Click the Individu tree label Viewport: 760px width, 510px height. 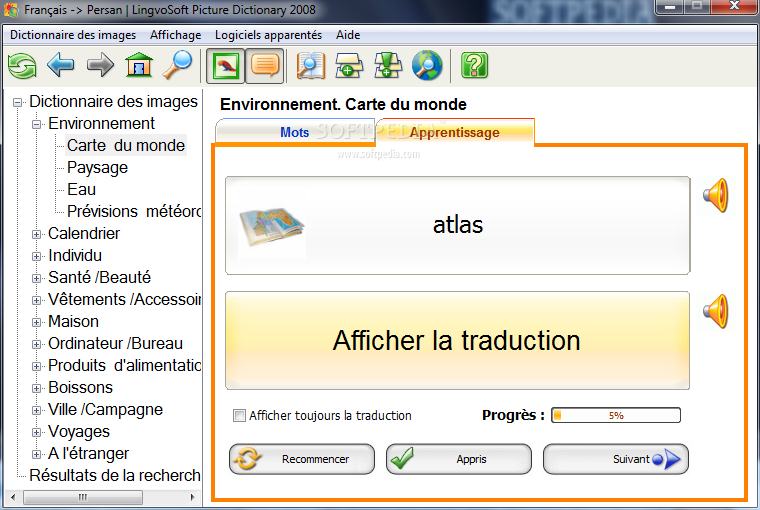[x=75, y=255]
